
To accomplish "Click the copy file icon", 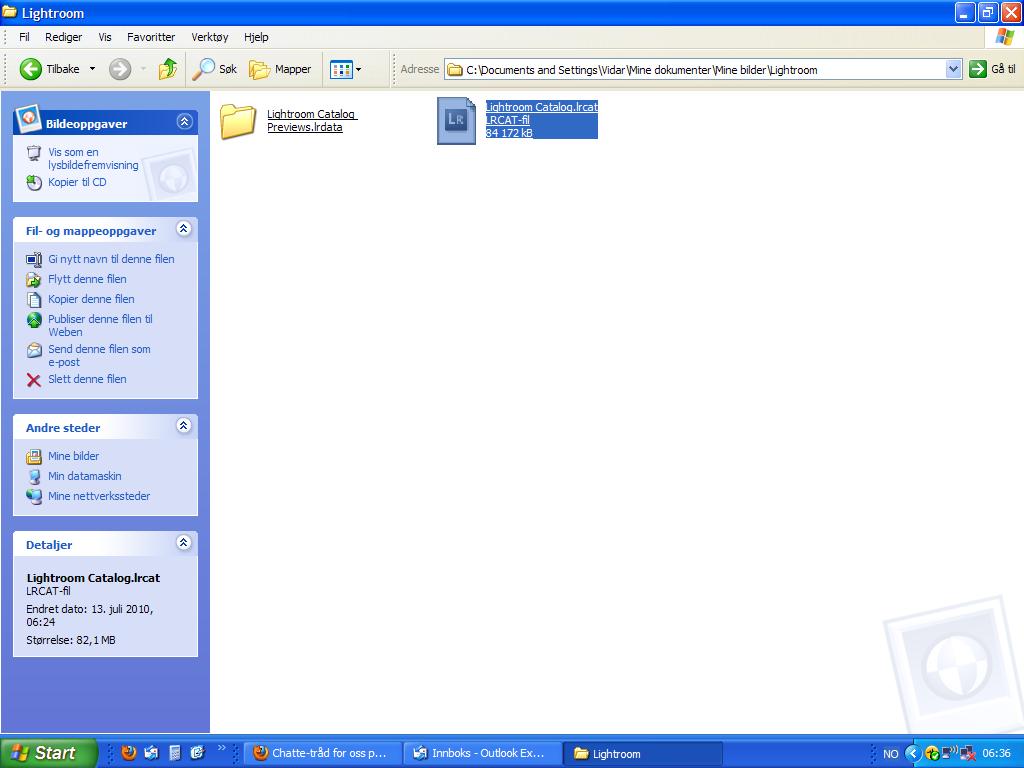I will [x=34, y=300].
